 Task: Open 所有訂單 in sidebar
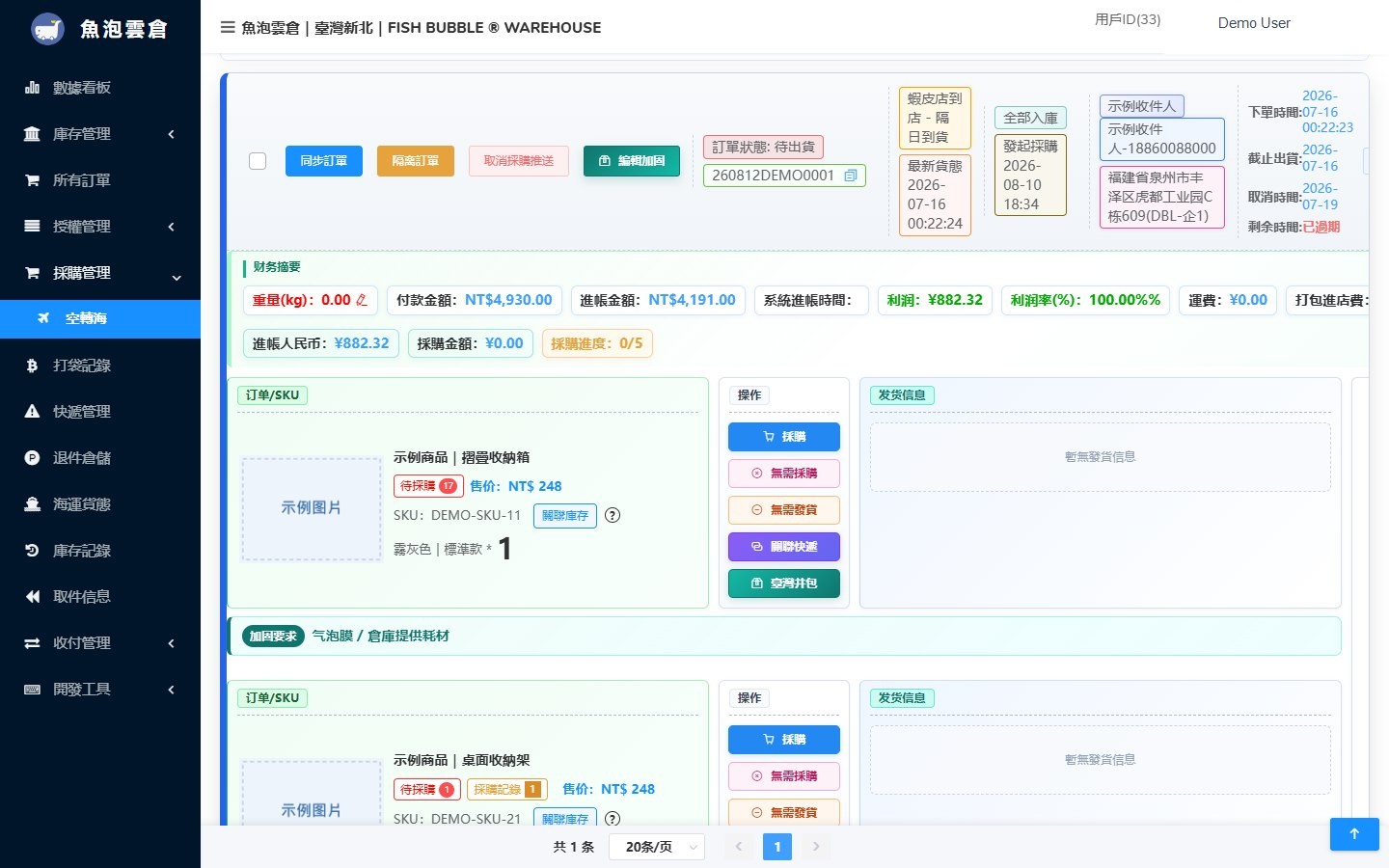(100, 180)
